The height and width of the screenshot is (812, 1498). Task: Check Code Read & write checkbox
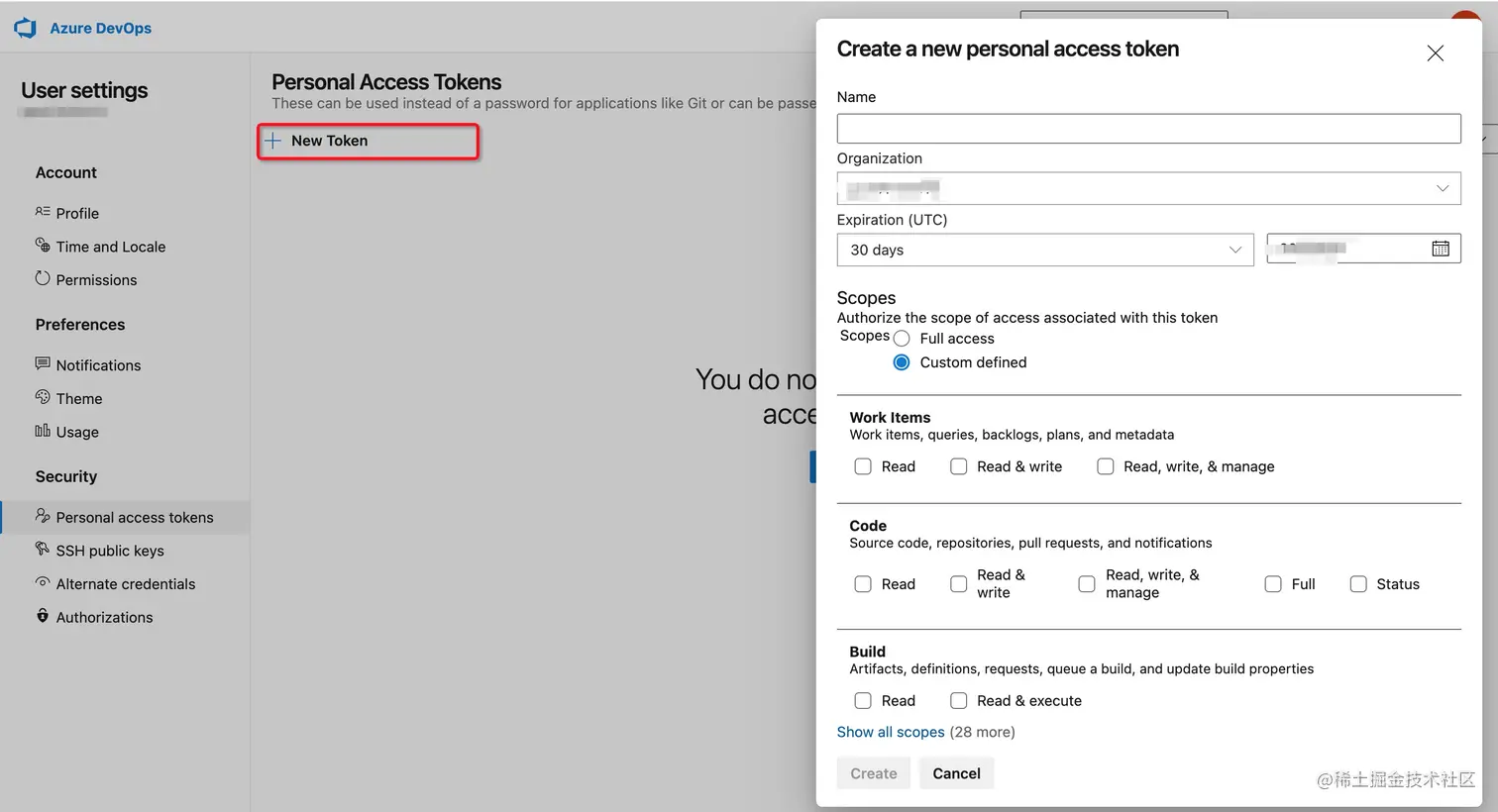[x=959, y=584]
